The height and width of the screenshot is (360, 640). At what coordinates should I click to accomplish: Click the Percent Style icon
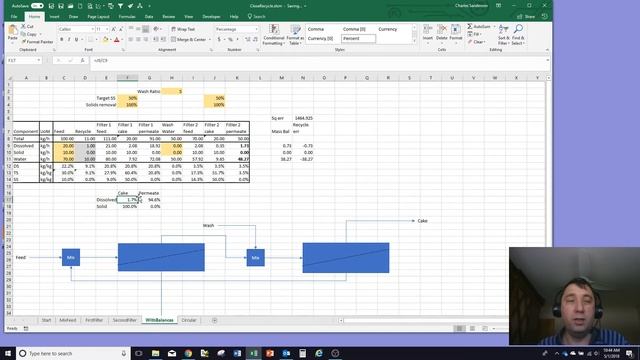coord(230,40)
